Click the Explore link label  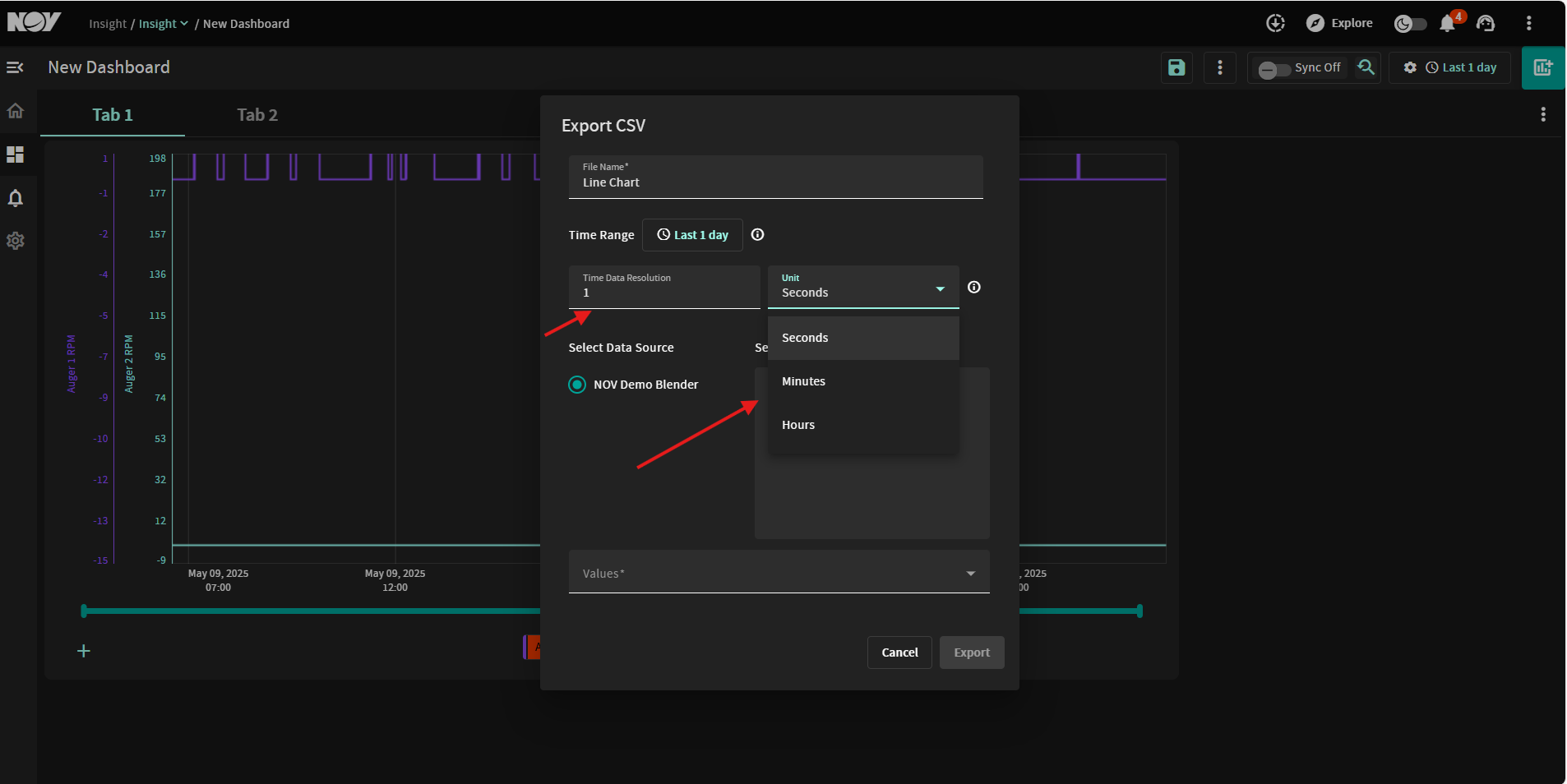1352,23
